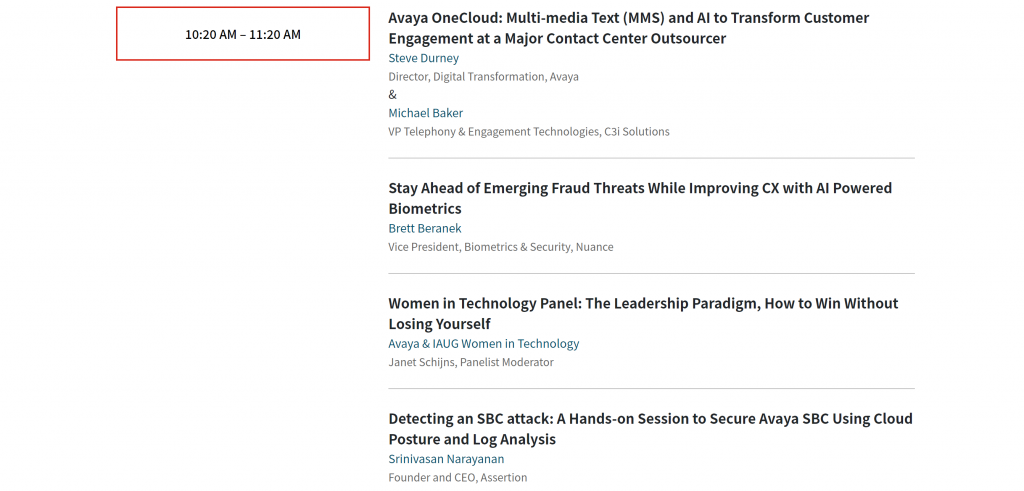This screenshot has height=491, width=1024.
Task: Click the Women in Technology Panel title
Action: [x=643, y=313]
